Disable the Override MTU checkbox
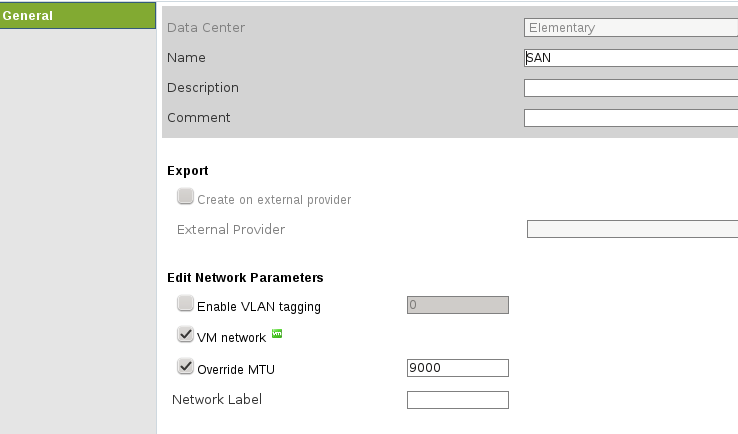This screenshot has width=738, height=434. pos(185,367)
